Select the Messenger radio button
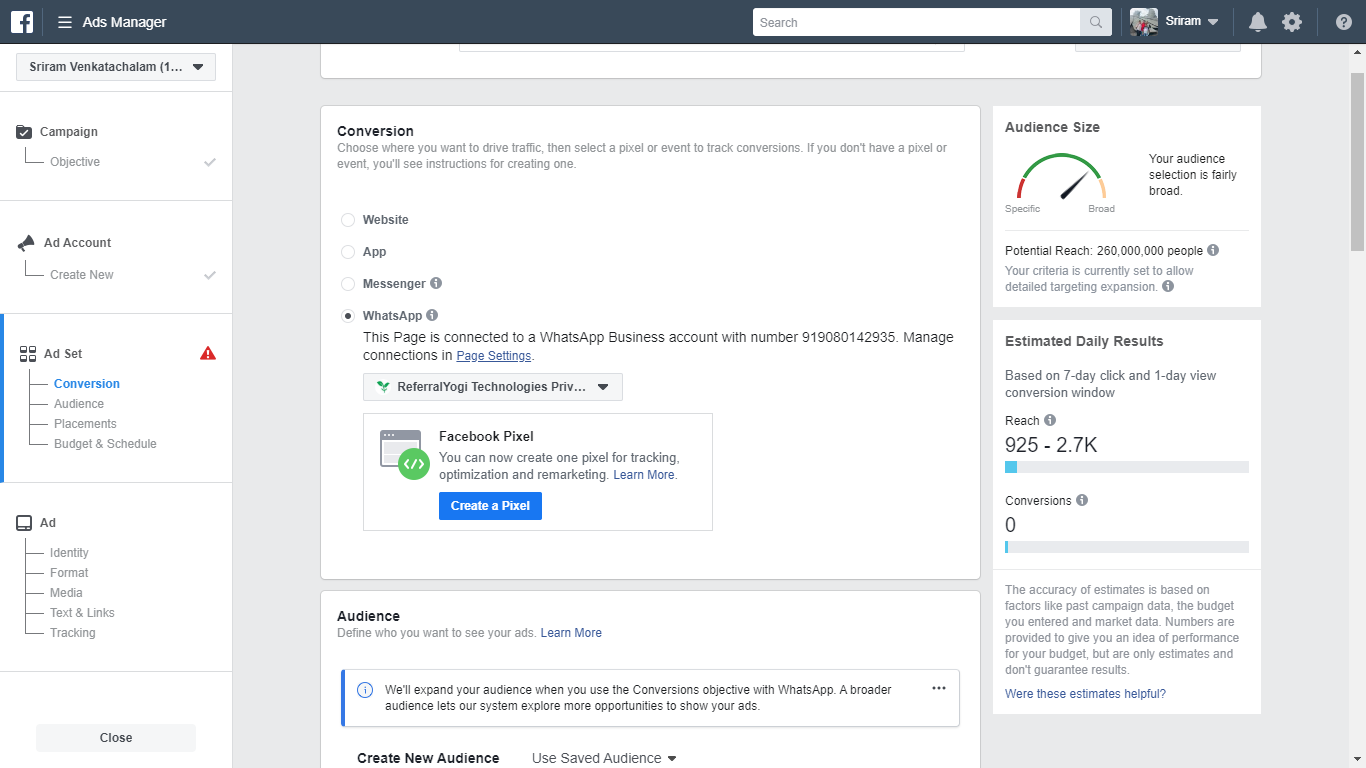1366x768 pixels. (348, 284)
